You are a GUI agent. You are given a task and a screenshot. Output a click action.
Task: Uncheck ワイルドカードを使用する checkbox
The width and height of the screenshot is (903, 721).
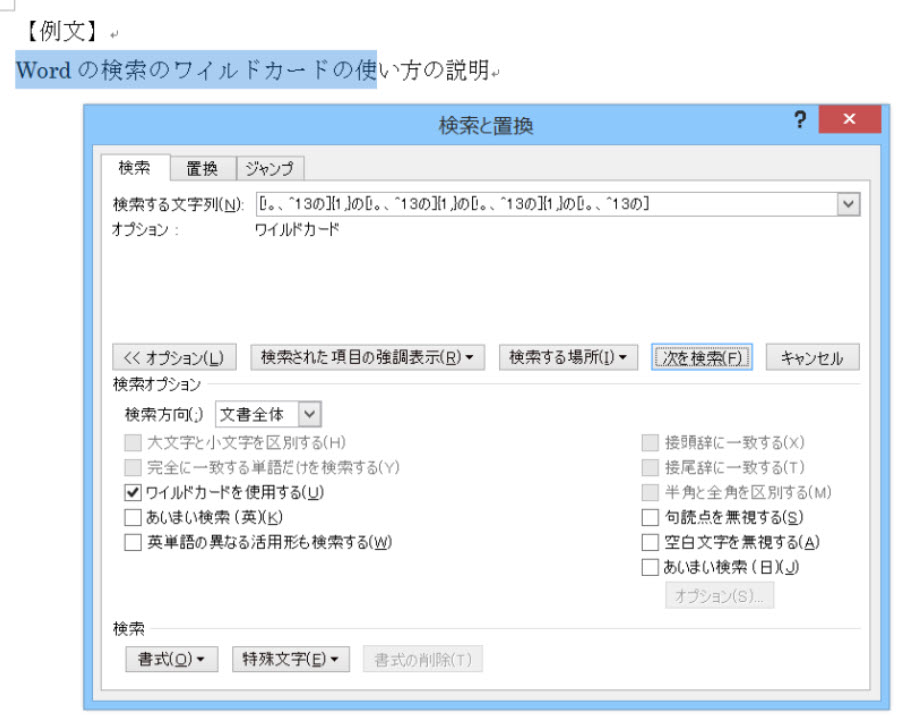click(x=133, y=492)
